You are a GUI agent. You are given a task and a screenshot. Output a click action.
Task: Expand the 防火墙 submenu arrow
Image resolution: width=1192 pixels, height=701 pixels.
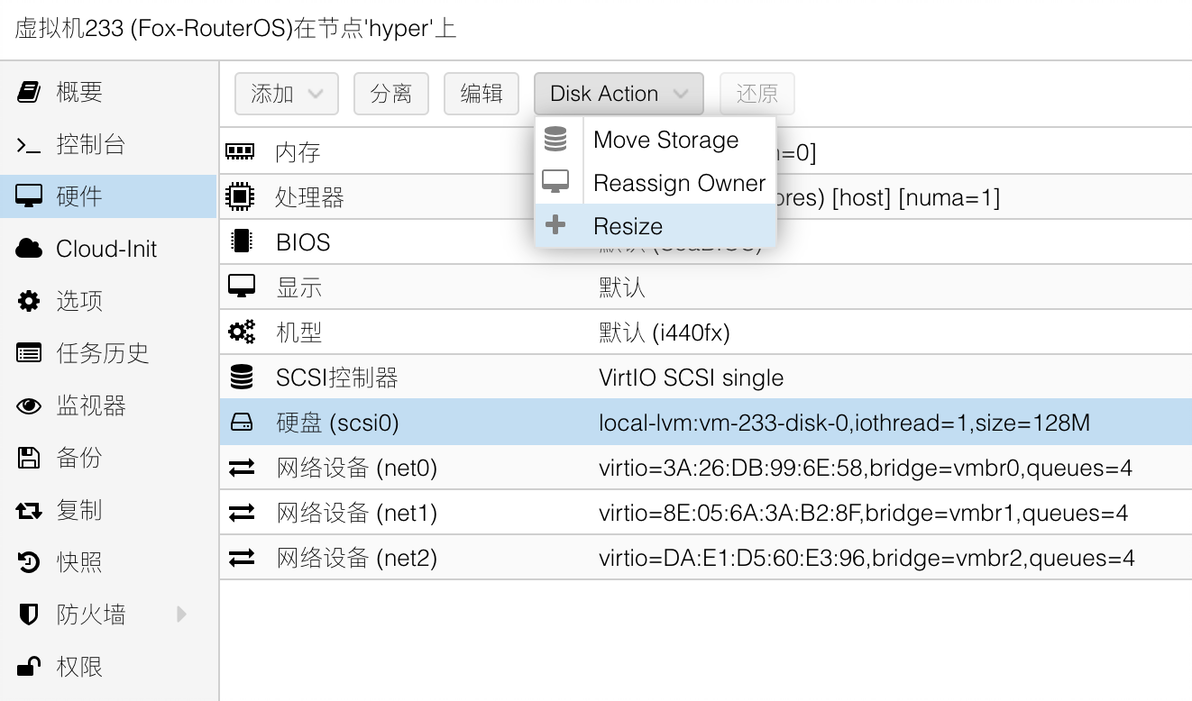point(182,614)
